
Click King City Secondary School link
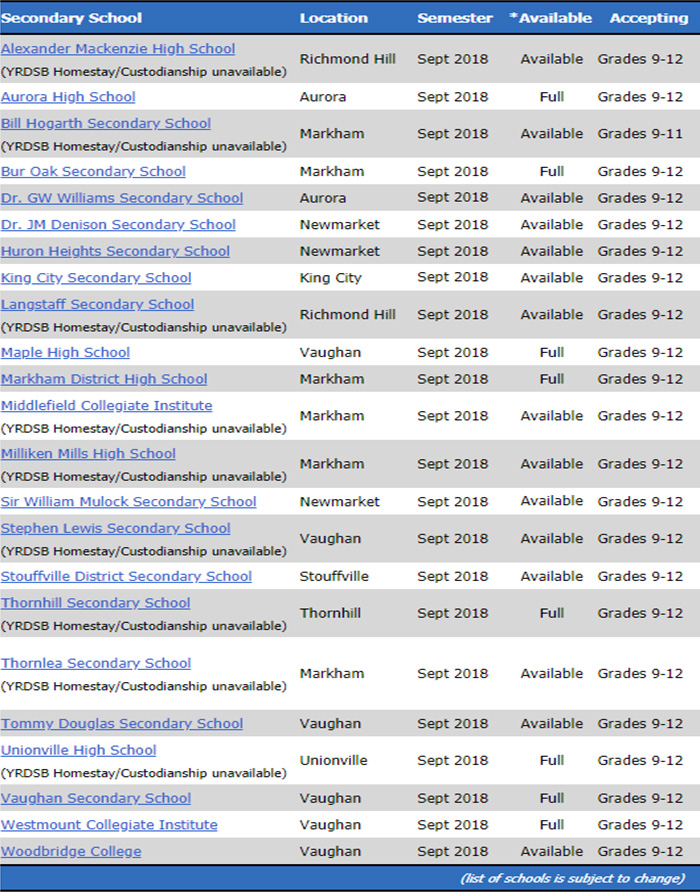click(96, 278)
